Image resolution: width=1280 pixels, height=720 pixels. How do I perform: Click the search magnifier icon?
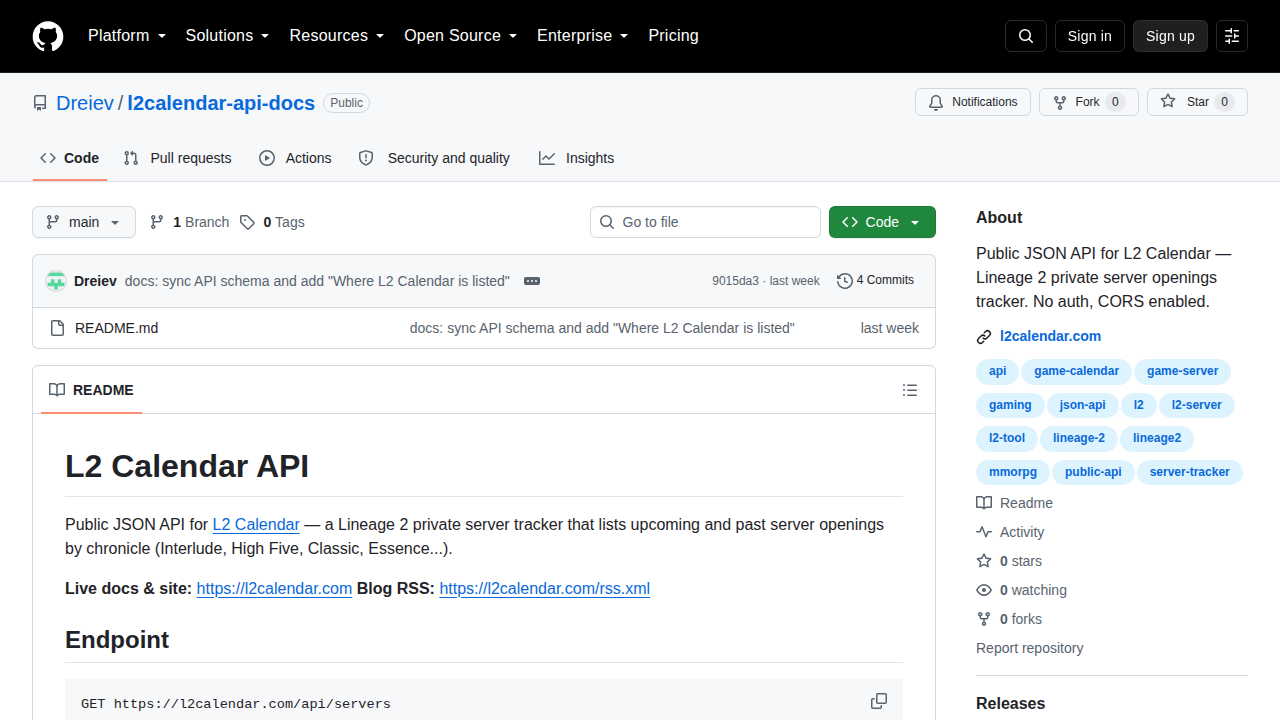pos(1026,36)
